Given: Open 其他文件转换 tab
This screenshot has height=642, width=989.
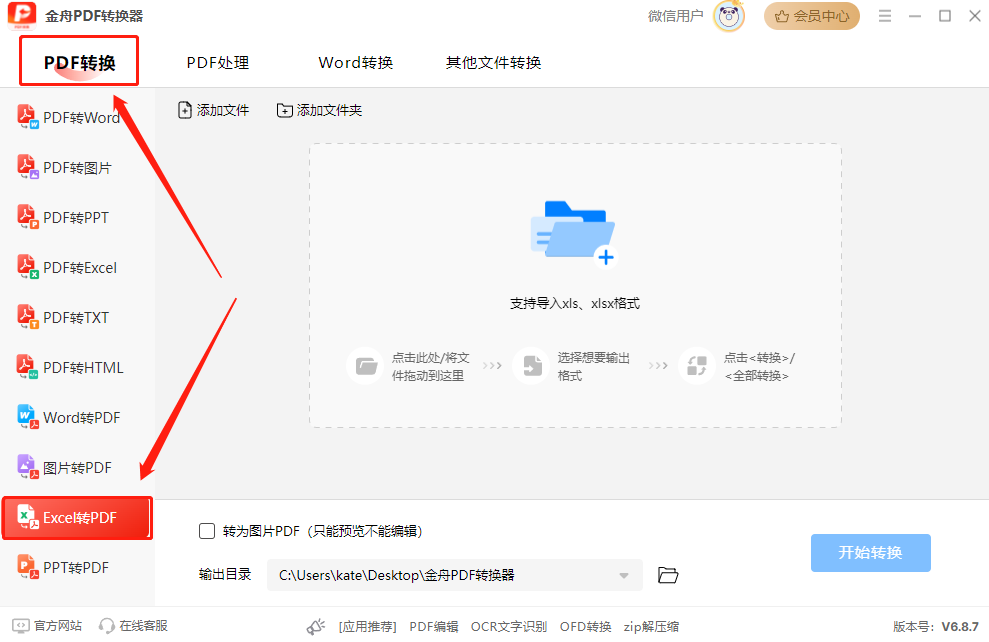Looking at the screenshot, I should [493, 62].
